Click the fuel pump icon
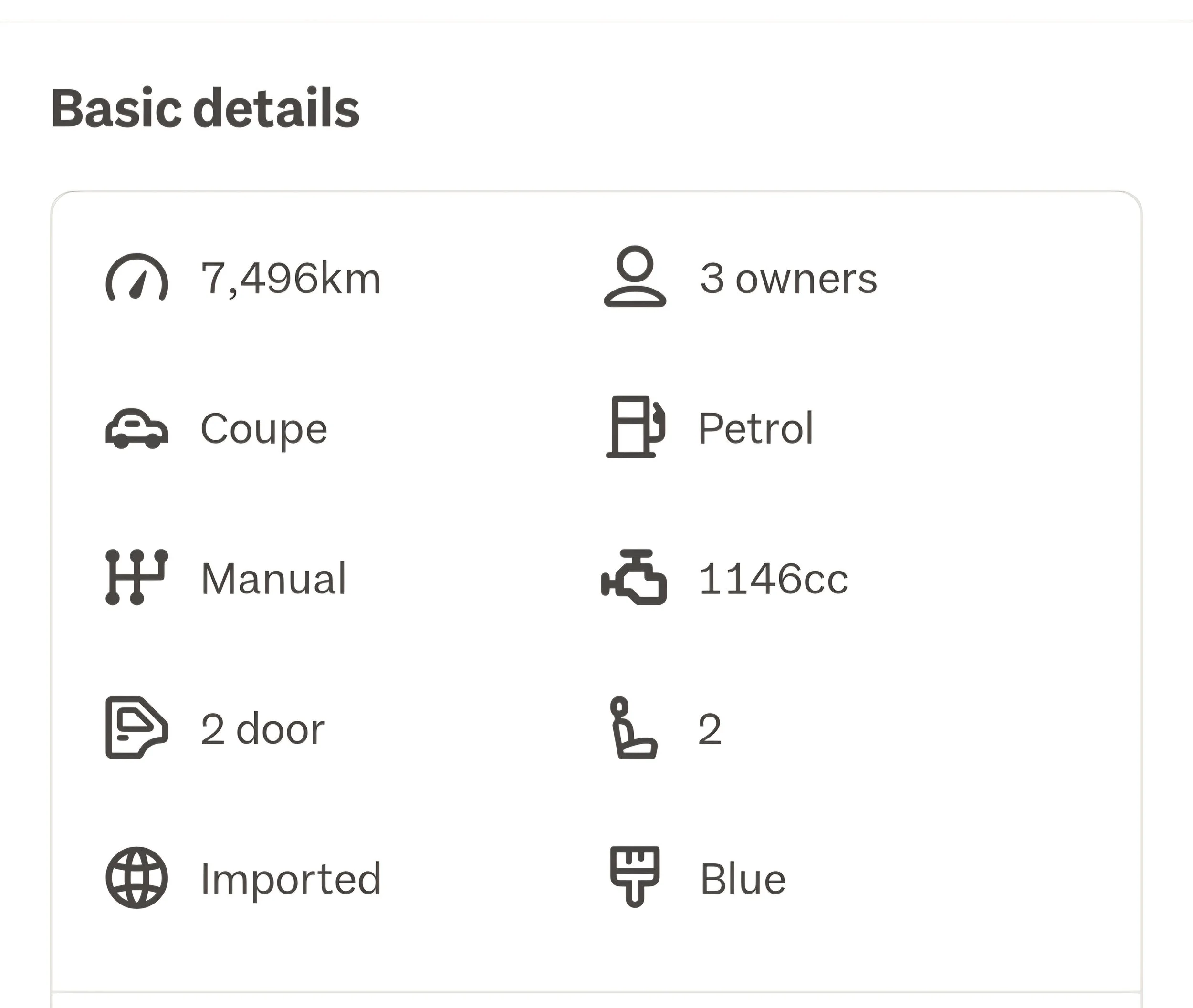Viewport: 1193px width, 1008px height. pyautogui.click(x=635, y=427)
